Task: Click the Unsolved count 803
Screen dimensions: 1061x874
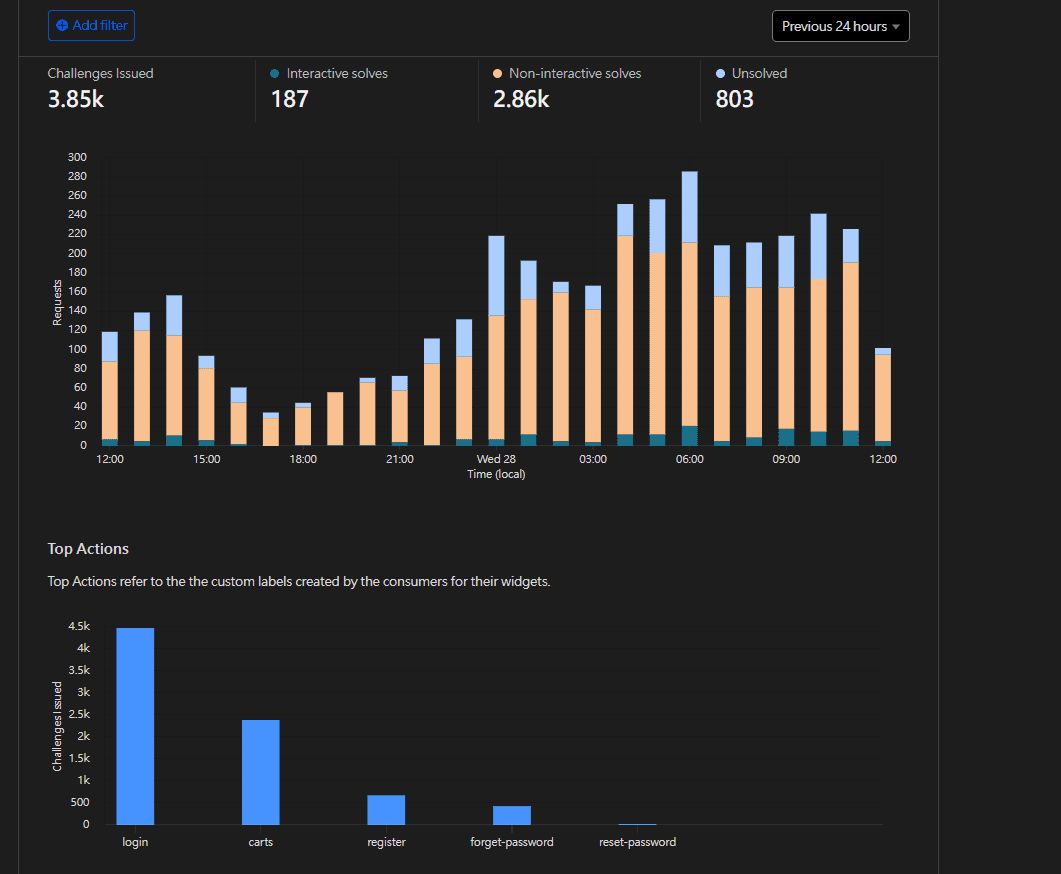Action: pyautogui.click(x=735, y=99)
